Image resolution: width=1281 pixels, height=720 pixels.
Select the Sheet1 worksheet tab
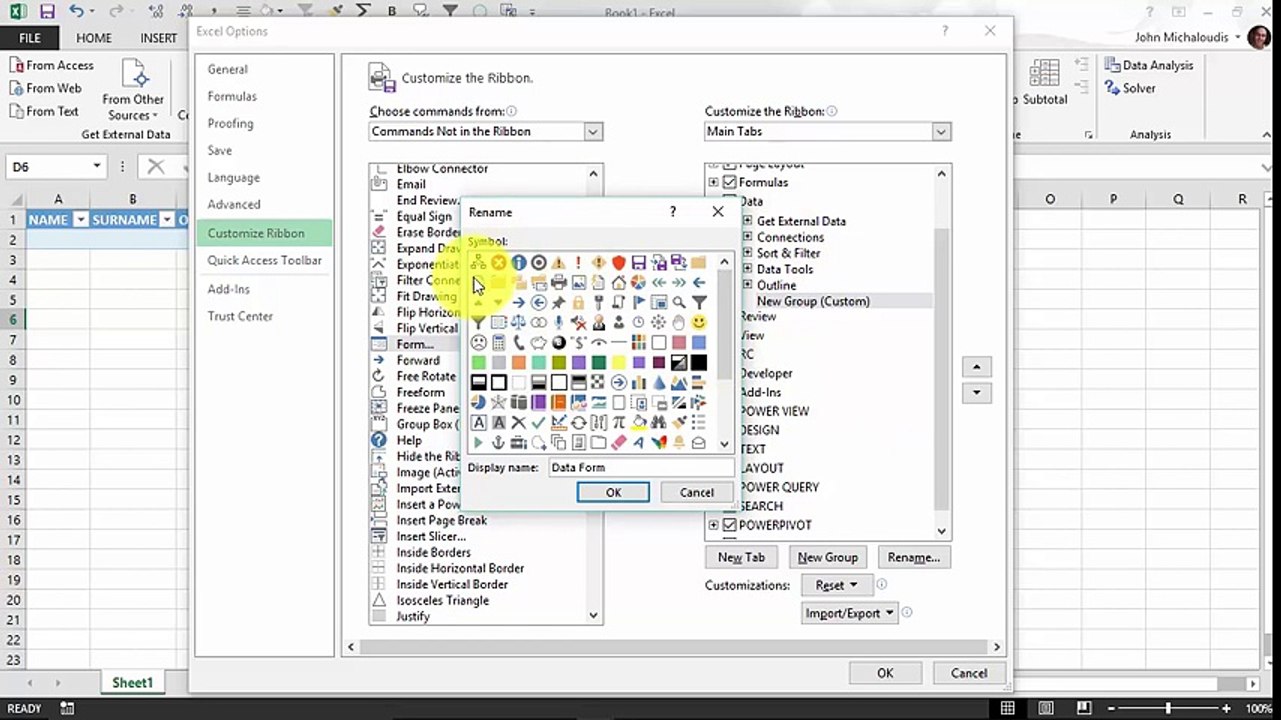pos(132,683)
